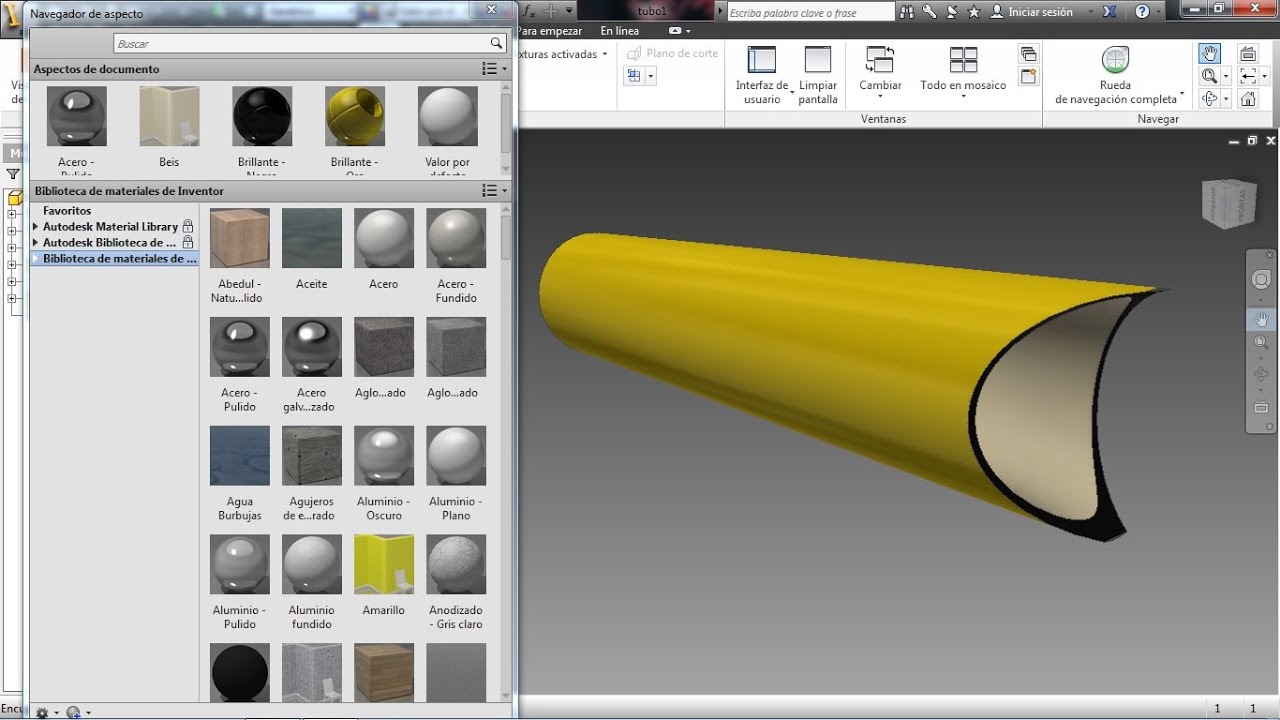Click the magnifier icon in the Buscar field
Viewport: 1280px width, 720px height.
[x=496, y=44]
